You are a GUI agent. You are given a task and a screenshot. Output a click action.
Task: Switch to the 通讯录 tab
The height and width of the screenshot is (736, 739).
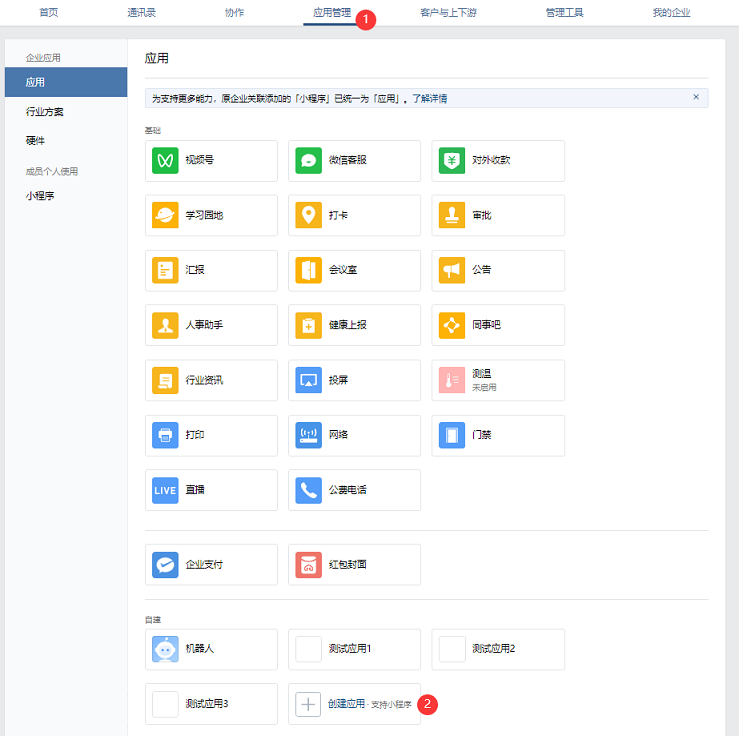point(141,13)
